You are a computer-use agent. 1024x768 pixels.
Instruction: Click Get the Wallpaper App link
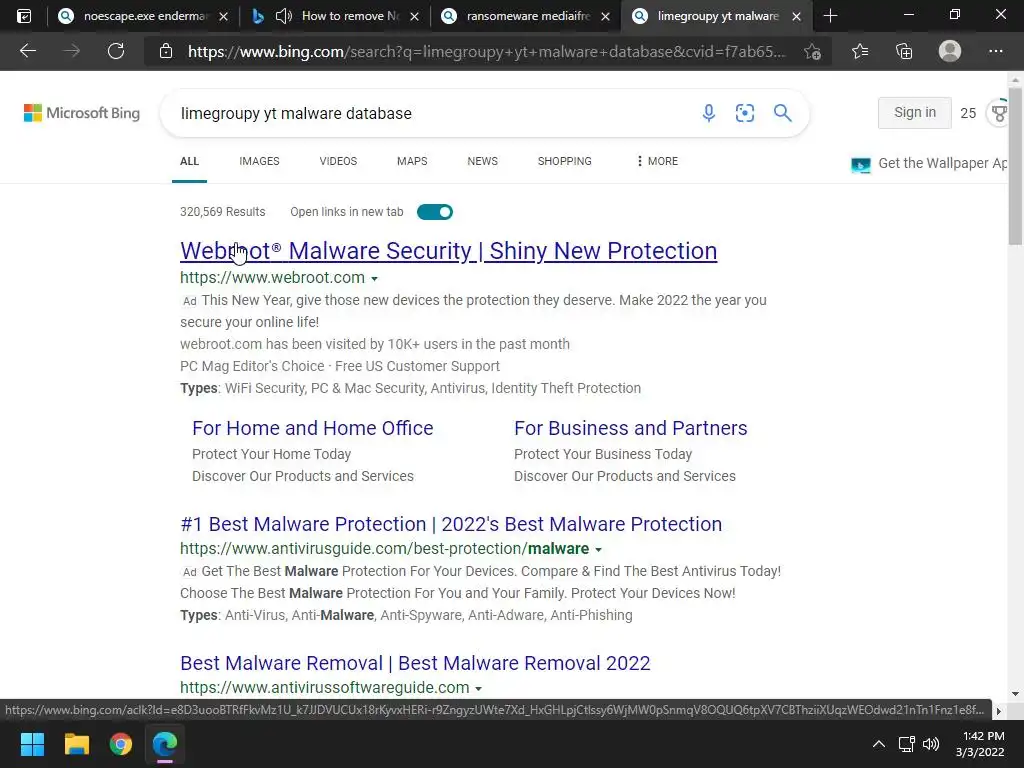[929, 163]
